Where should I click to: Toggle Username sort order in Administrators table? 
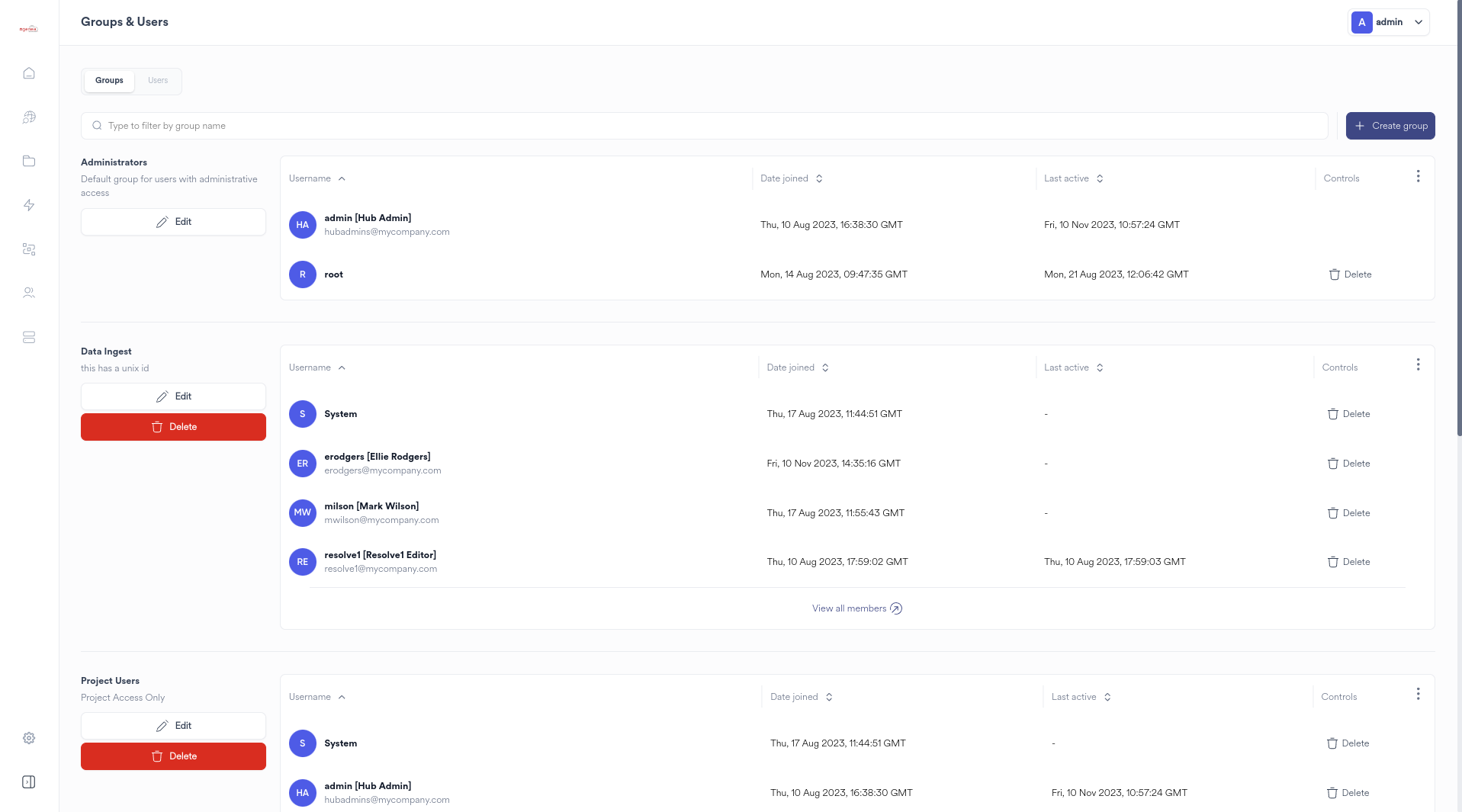(x=341, y=178)
